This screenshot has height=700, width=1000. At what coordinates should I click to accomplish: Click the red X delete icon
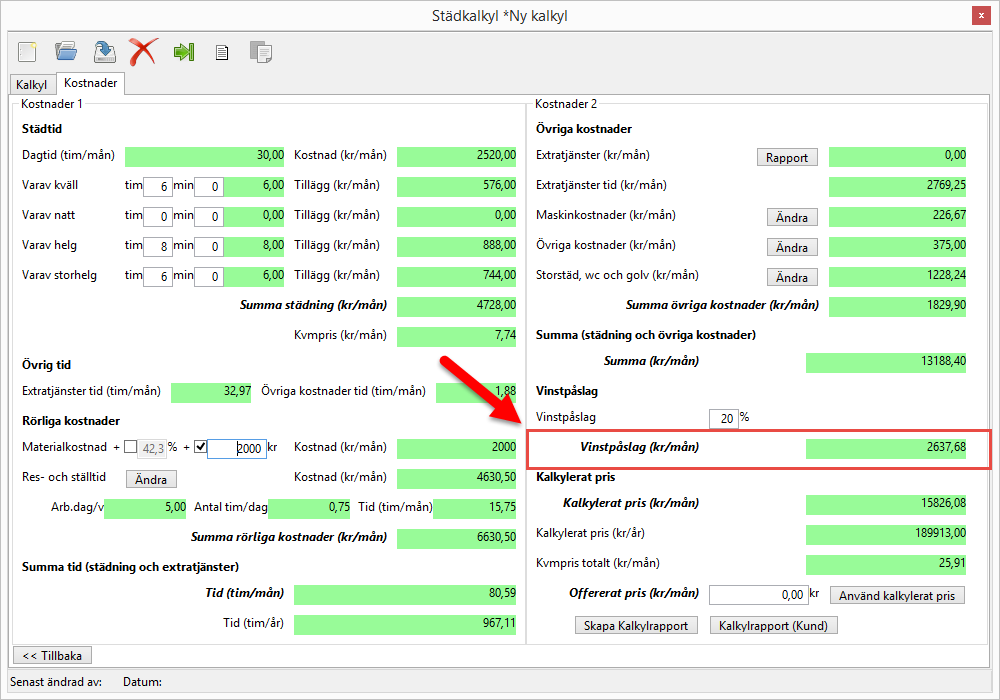click(143, 51)
